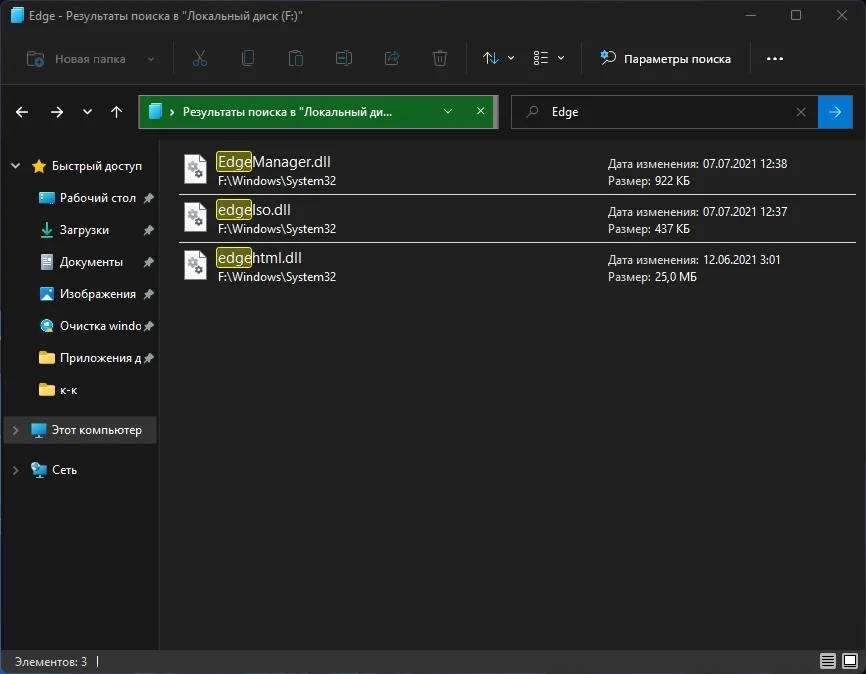Expand the Новая папка dropdown arrow

(151, 59)
